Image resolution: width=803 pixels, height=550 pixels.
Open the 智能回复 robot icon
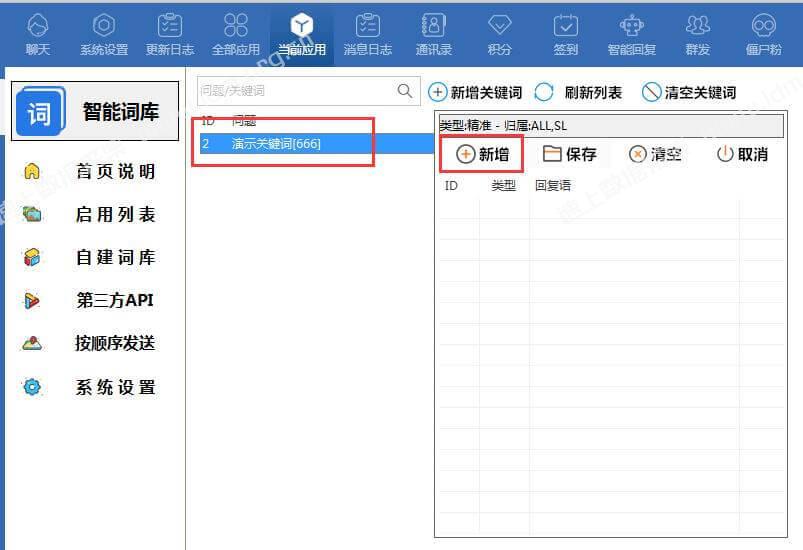(x=631, y=34)
